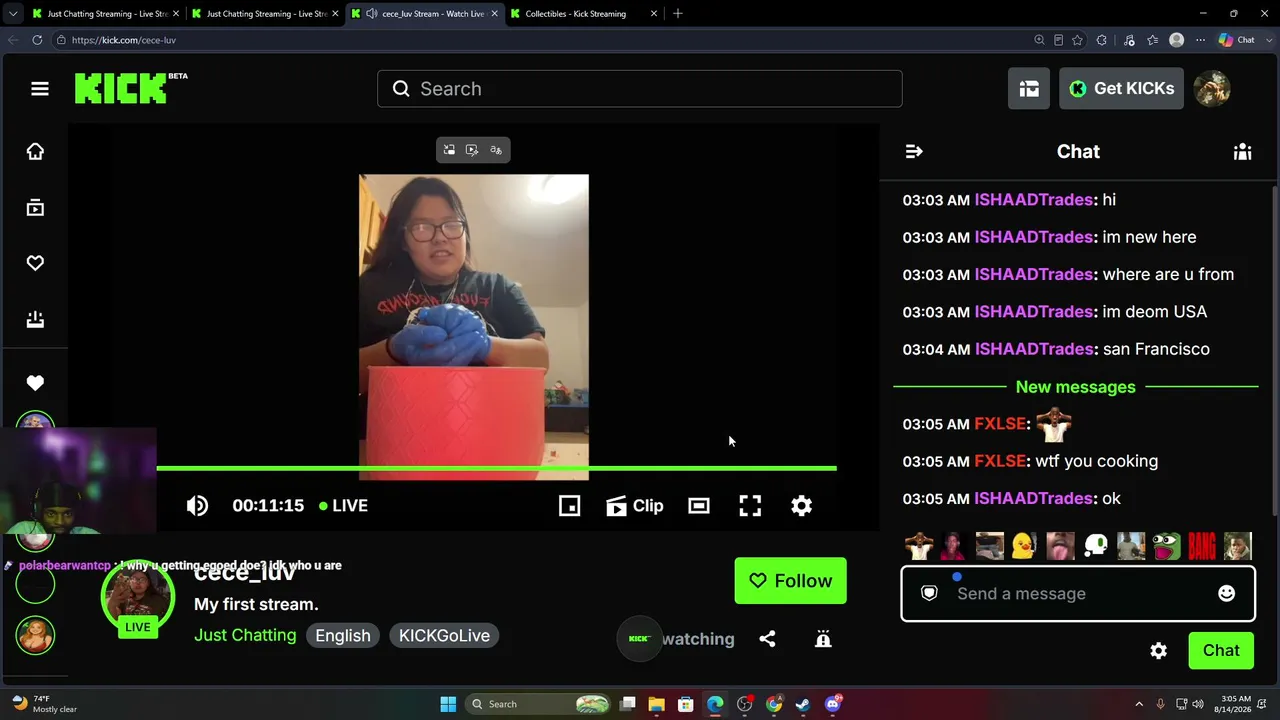Click the video seek progress bar
Image resolution: width=1280 pixels, height=720 pixels.
click(x=496, y=468)
